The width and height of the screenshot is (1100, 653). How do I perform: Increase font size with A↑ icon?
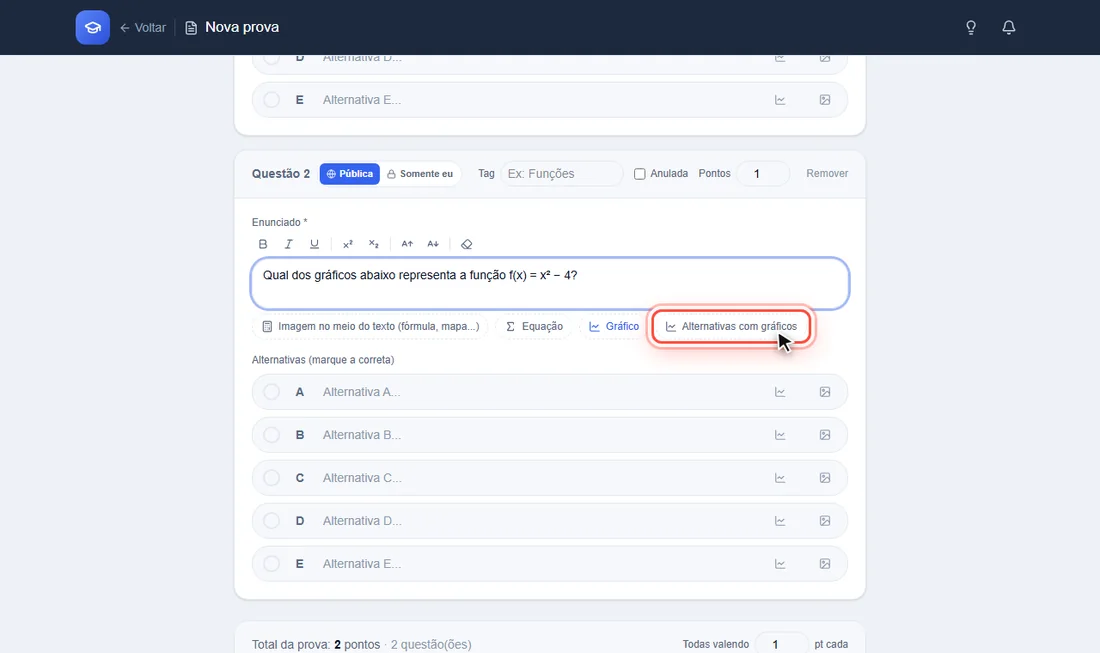(407, 244)
